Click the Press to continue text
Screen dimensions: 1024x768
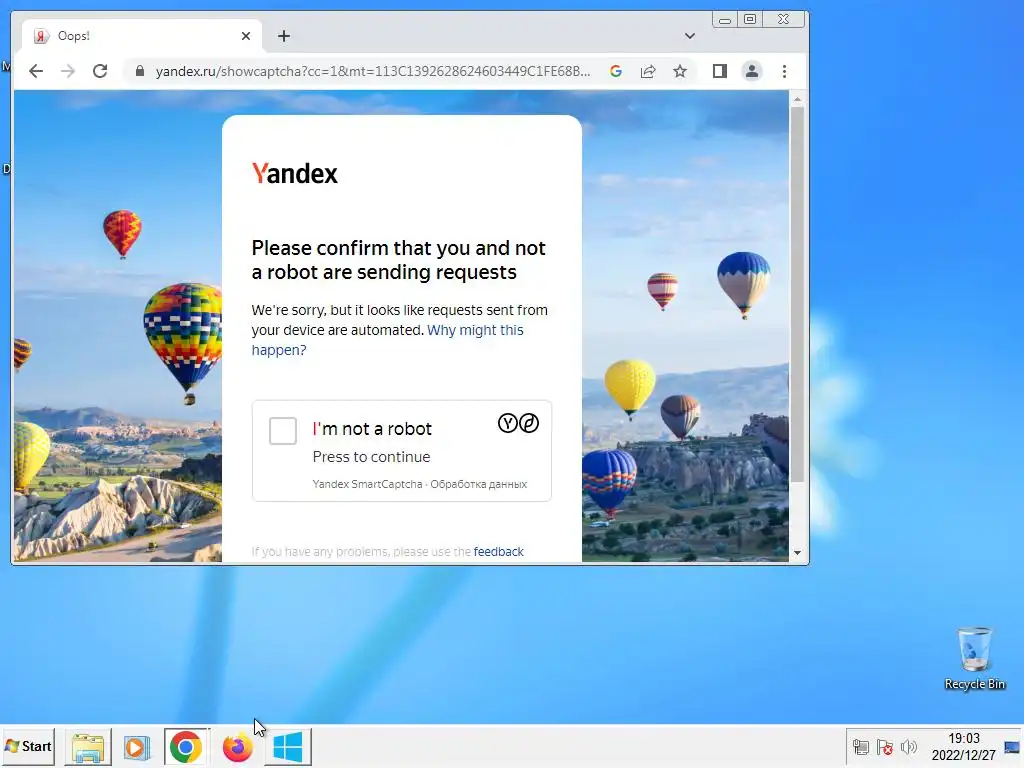point(371,457)
